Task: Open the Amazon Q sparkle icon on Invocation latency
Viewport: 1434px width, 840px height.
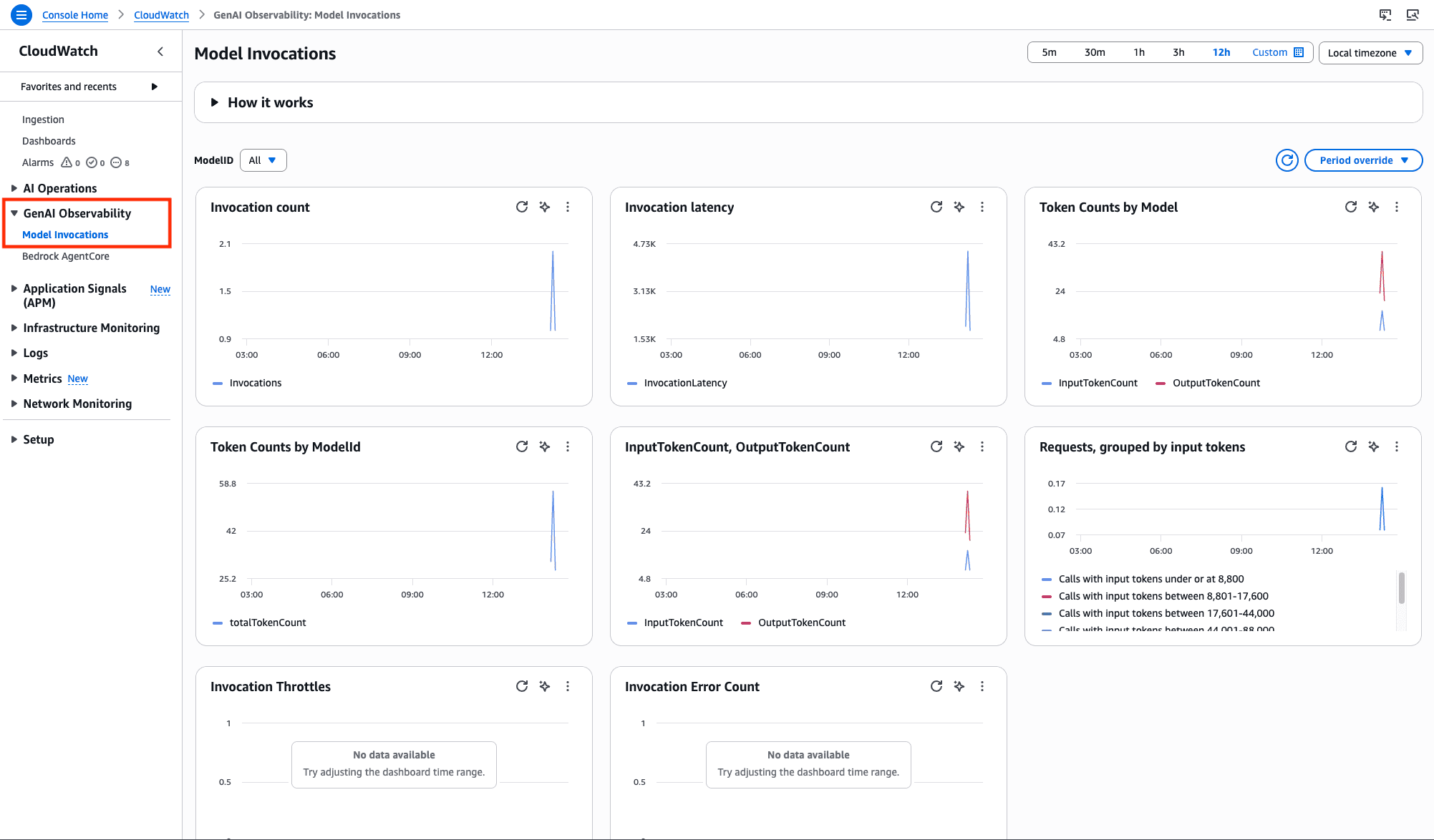Action: tap(959, 207)
